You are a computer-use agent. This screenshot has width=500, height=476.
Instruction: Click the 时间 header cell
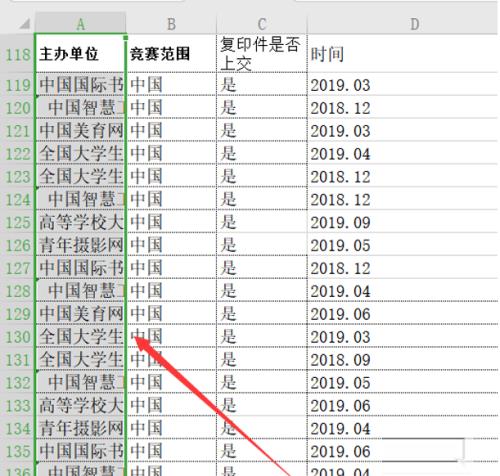tap(403, 54)
